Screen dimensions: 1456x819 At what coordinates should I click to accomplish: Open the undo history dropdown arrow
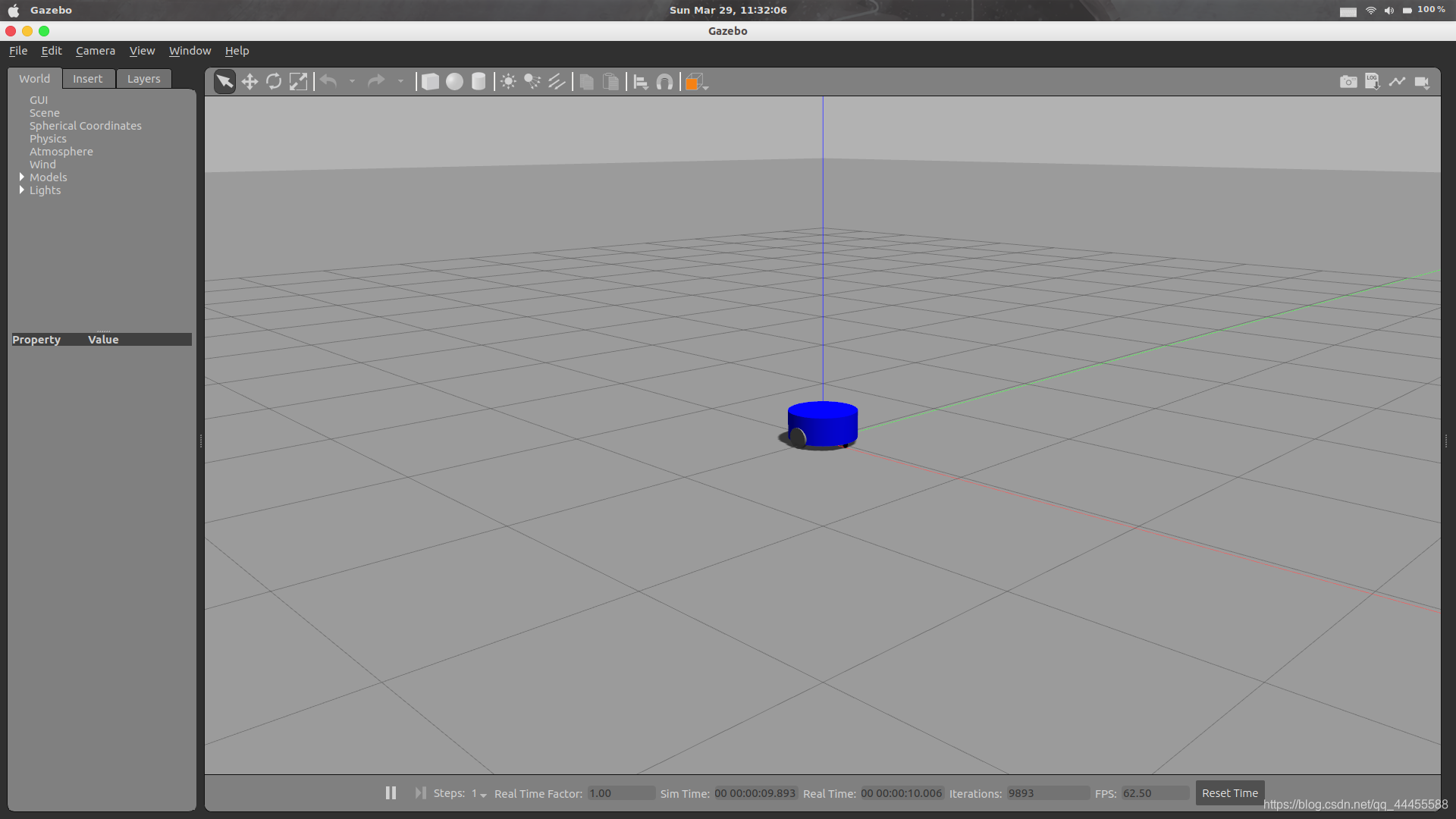pyautogui.click(x=352, y=82)
